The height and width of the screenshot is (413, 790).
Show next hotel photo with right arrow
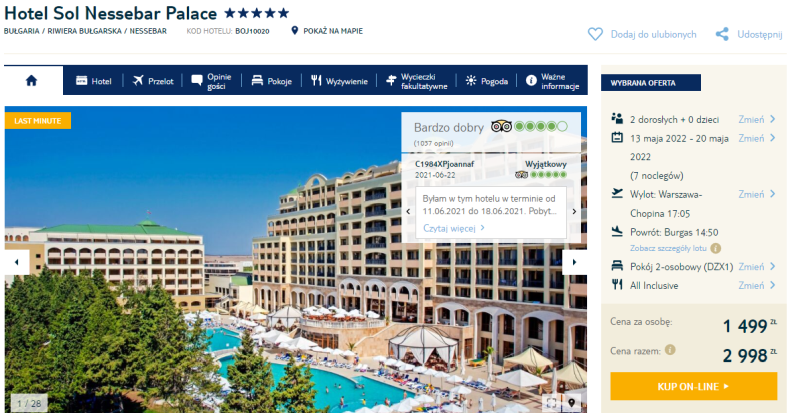point(574,262)
